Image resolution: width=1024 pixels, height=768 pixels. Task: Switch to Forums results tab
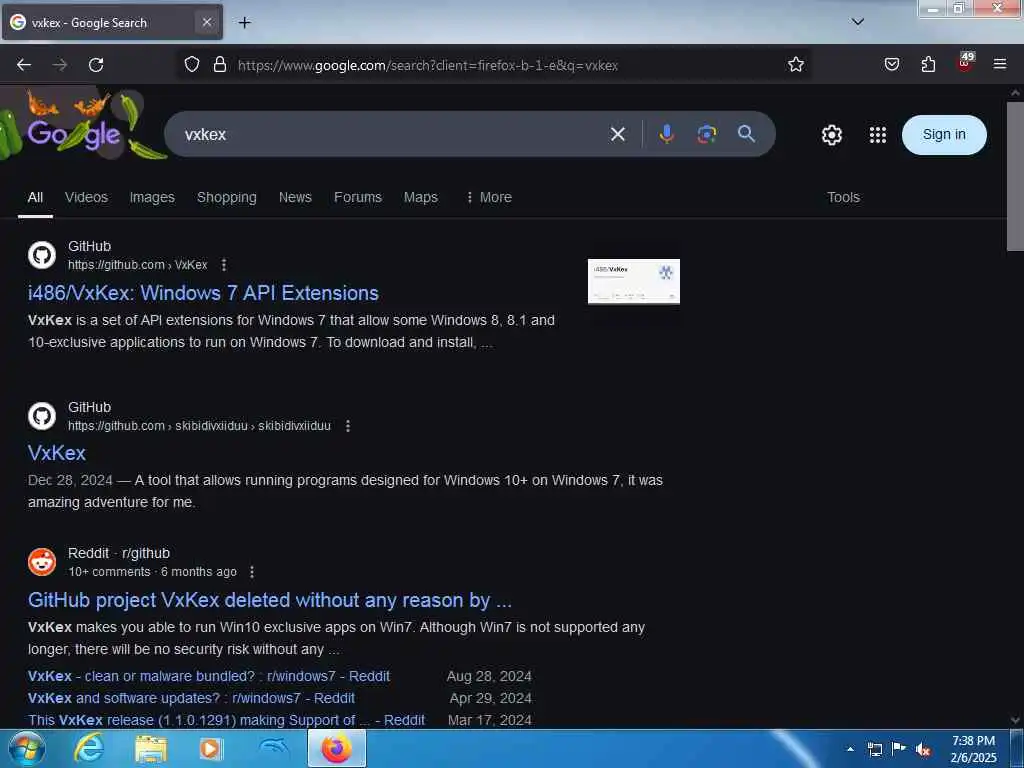358,197
